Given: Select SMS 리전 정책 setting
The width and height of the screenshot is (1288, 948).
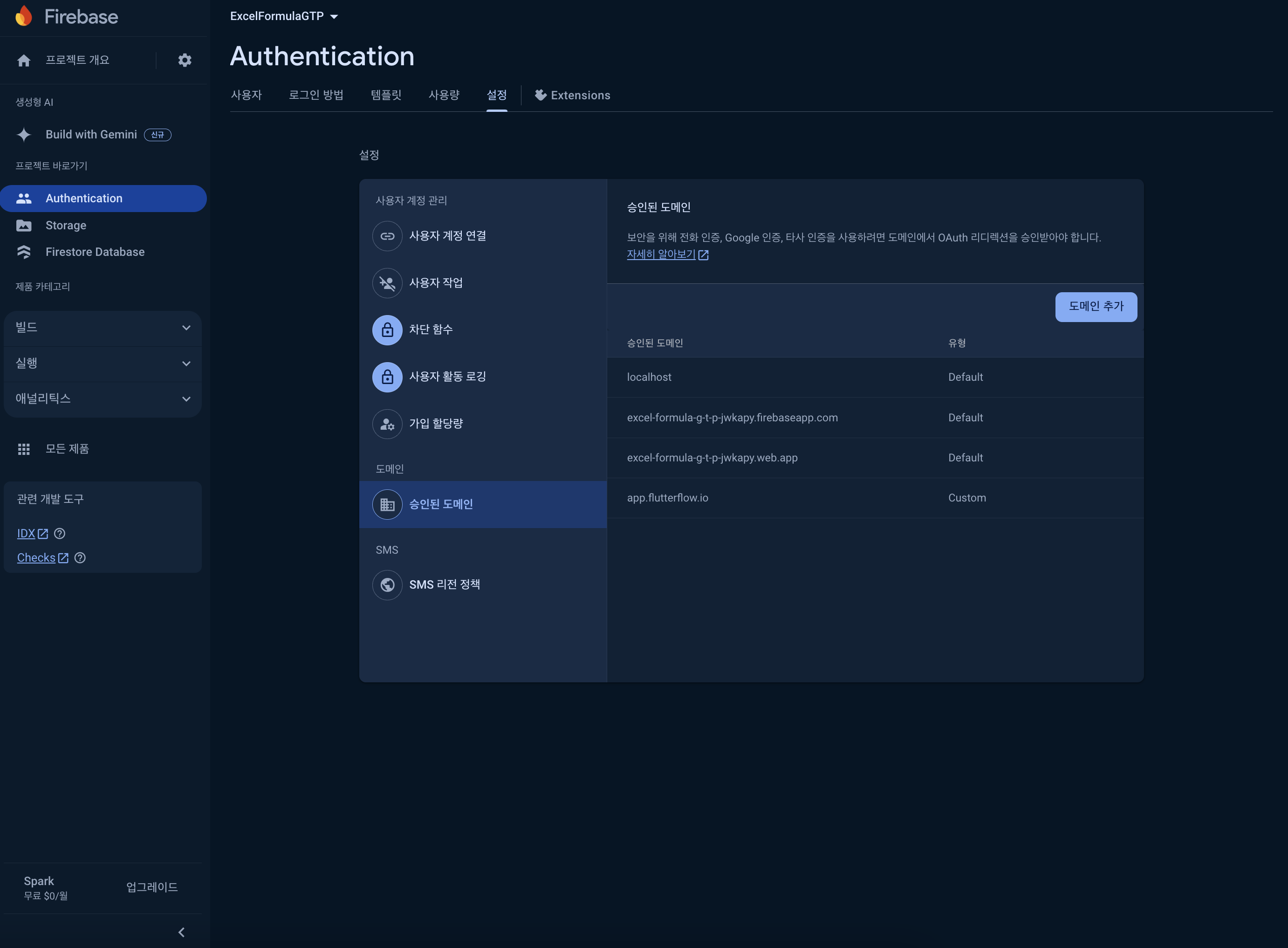Looking at the screenshot, I should [x=483, y=585].
